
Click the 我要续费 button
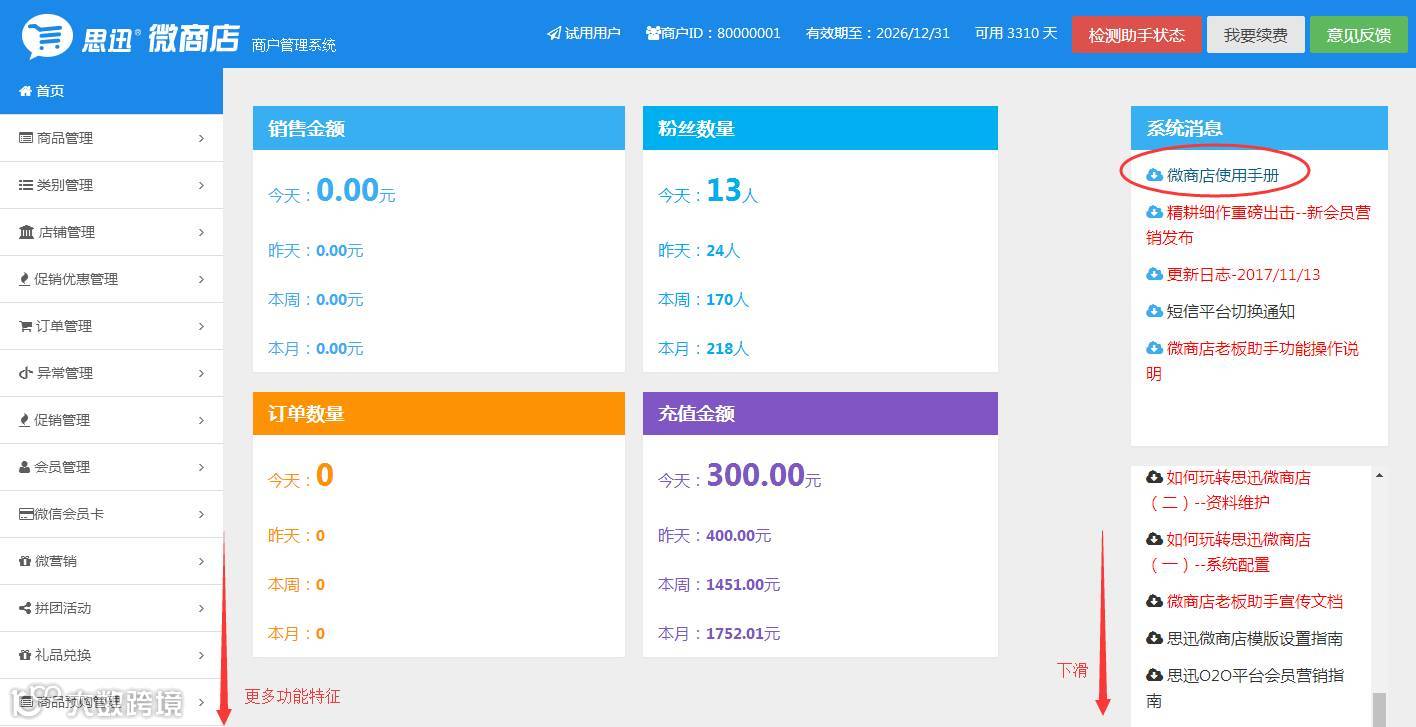pos(1255,35)
